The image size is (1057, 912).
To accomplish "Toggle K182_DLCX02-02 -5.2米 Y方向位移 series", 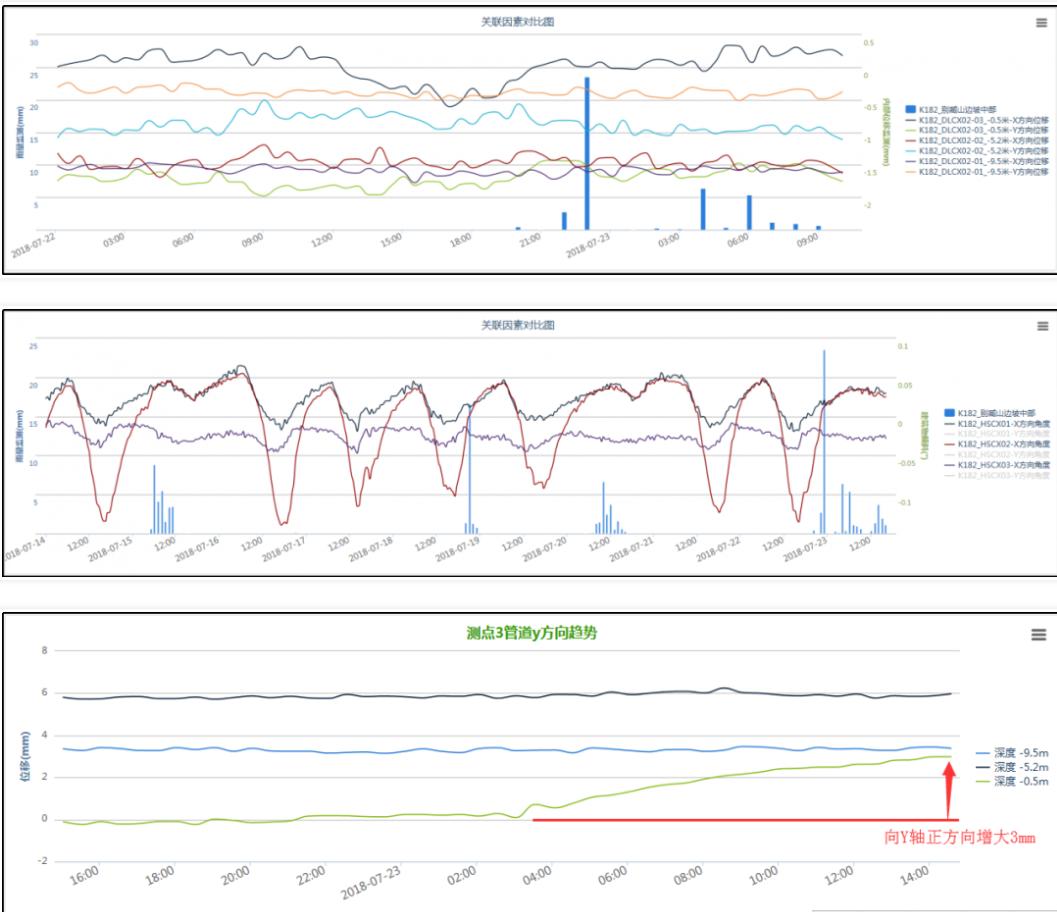I will coord(977,151).
